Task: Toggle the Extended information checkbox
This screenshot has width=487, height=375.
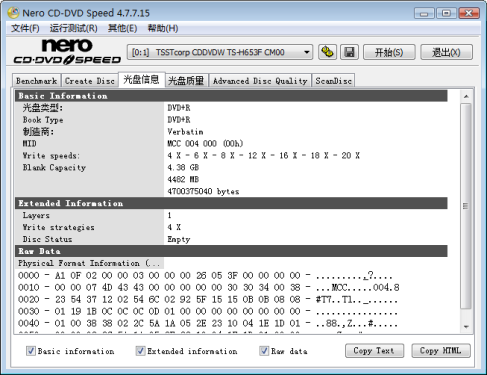Action: click(140, 351)
